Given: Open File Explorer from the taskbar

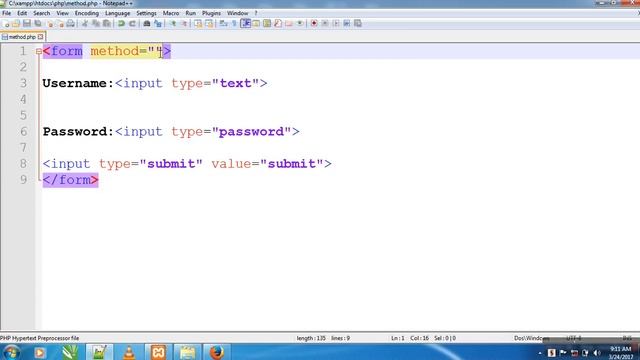Looking at the screenshot, I should (x=188, y=352).
